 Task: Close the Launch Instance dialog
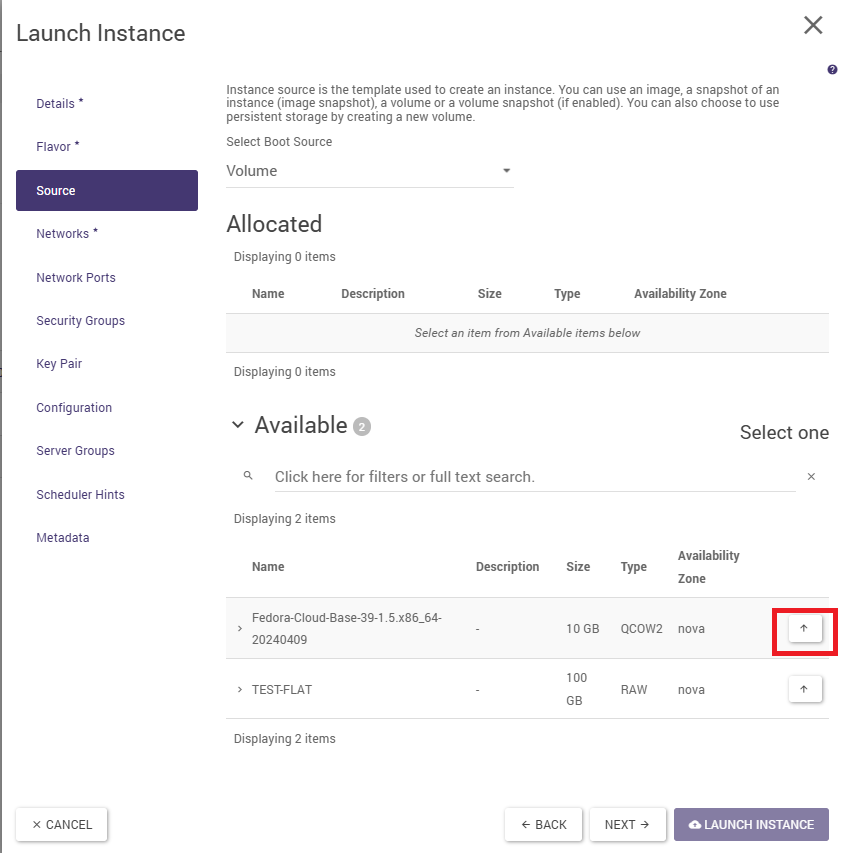click(x=813, y=26)
